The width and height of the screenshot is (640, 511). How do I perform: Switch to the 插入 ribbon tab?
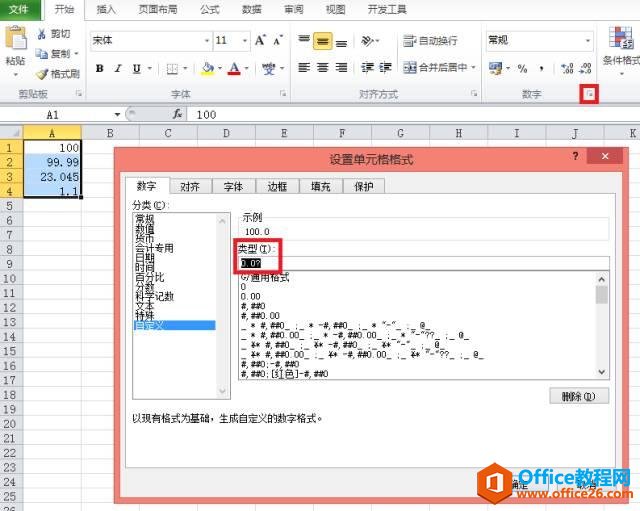coord(106,9)
